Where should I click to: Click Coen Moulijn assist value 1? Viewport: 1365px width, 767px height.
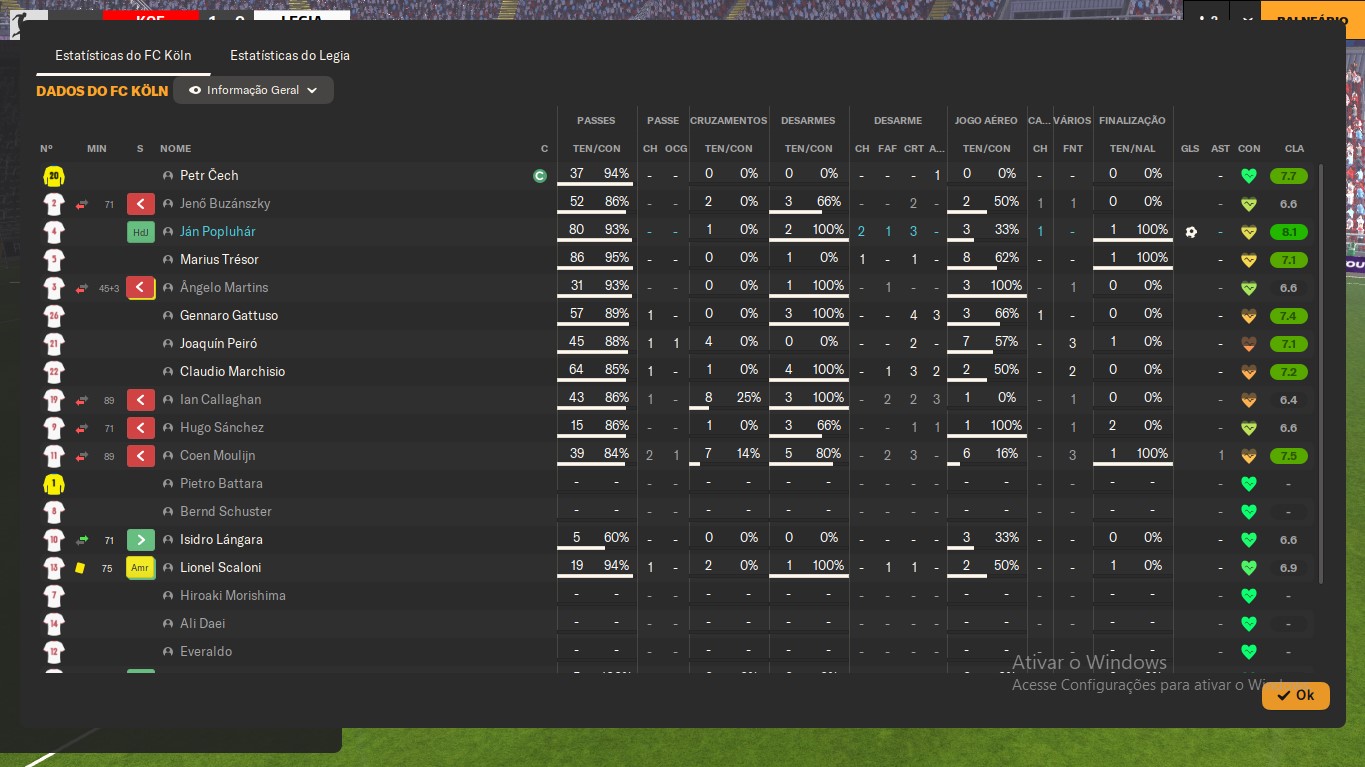(1221, 456)
